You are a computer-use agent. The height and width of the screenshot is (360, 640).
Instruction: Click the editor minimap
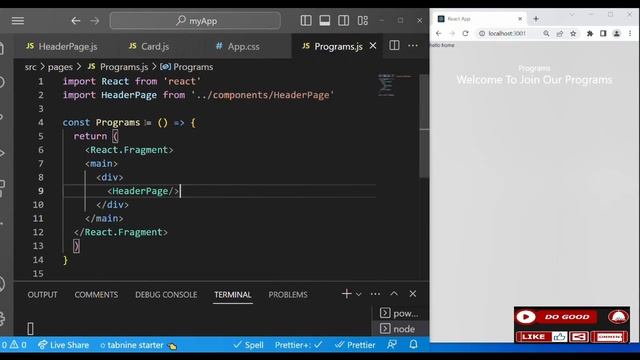point(394,85)
